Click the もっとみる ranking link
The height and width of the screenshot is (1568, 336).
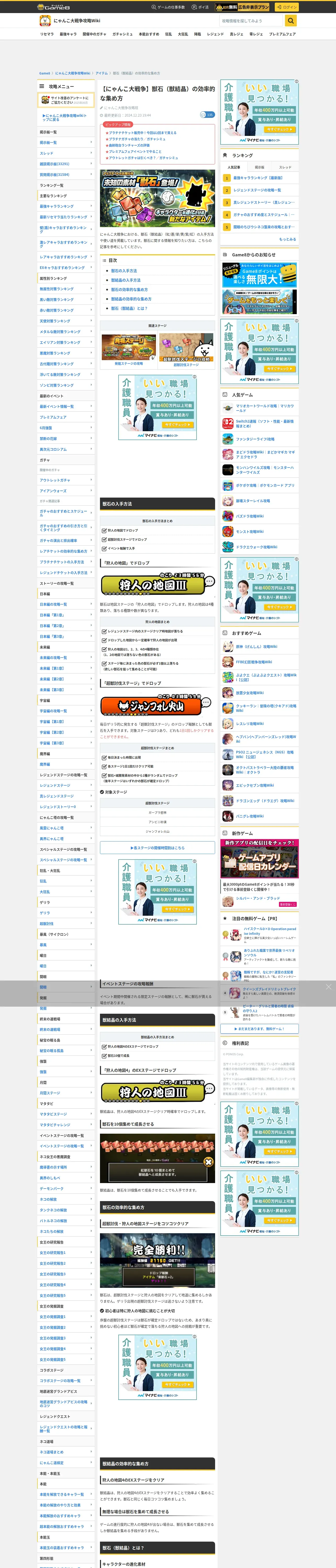(x=287, y=239)
